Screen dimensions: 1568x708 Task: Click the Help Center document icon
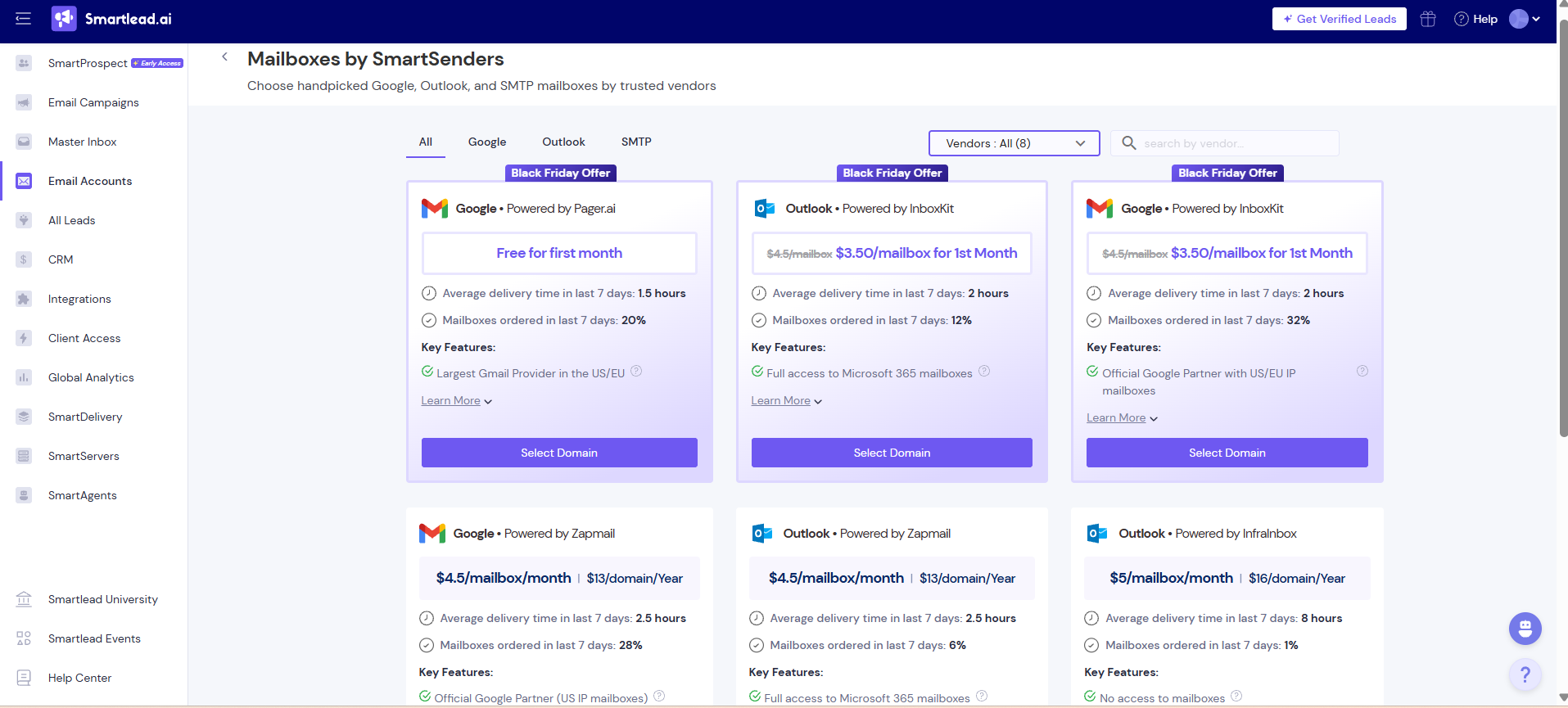(24, 678)
